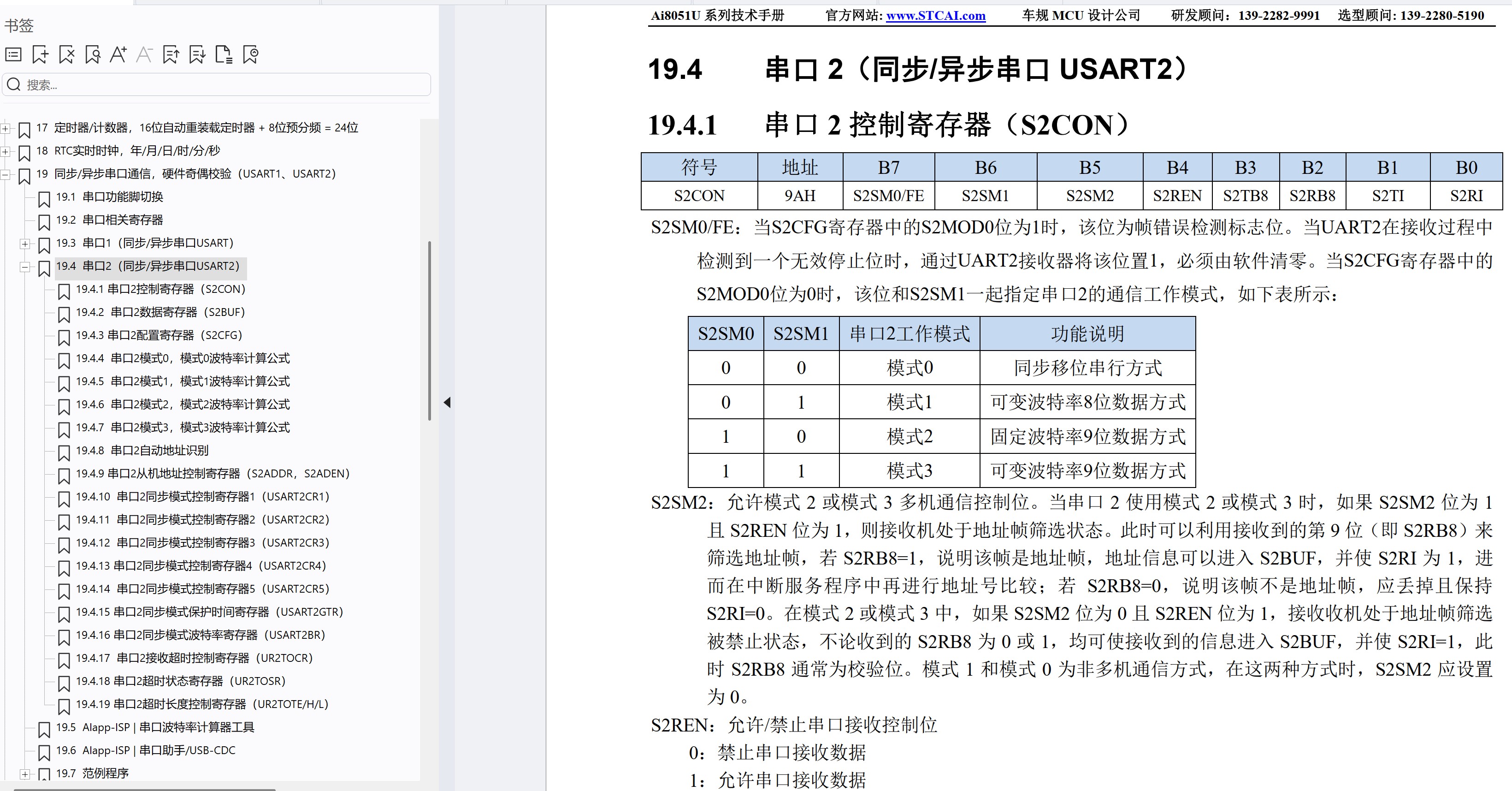The image size is (1512, 791).
Task: Click the collapse all bookmarks icon
Action: coord(171,54)
